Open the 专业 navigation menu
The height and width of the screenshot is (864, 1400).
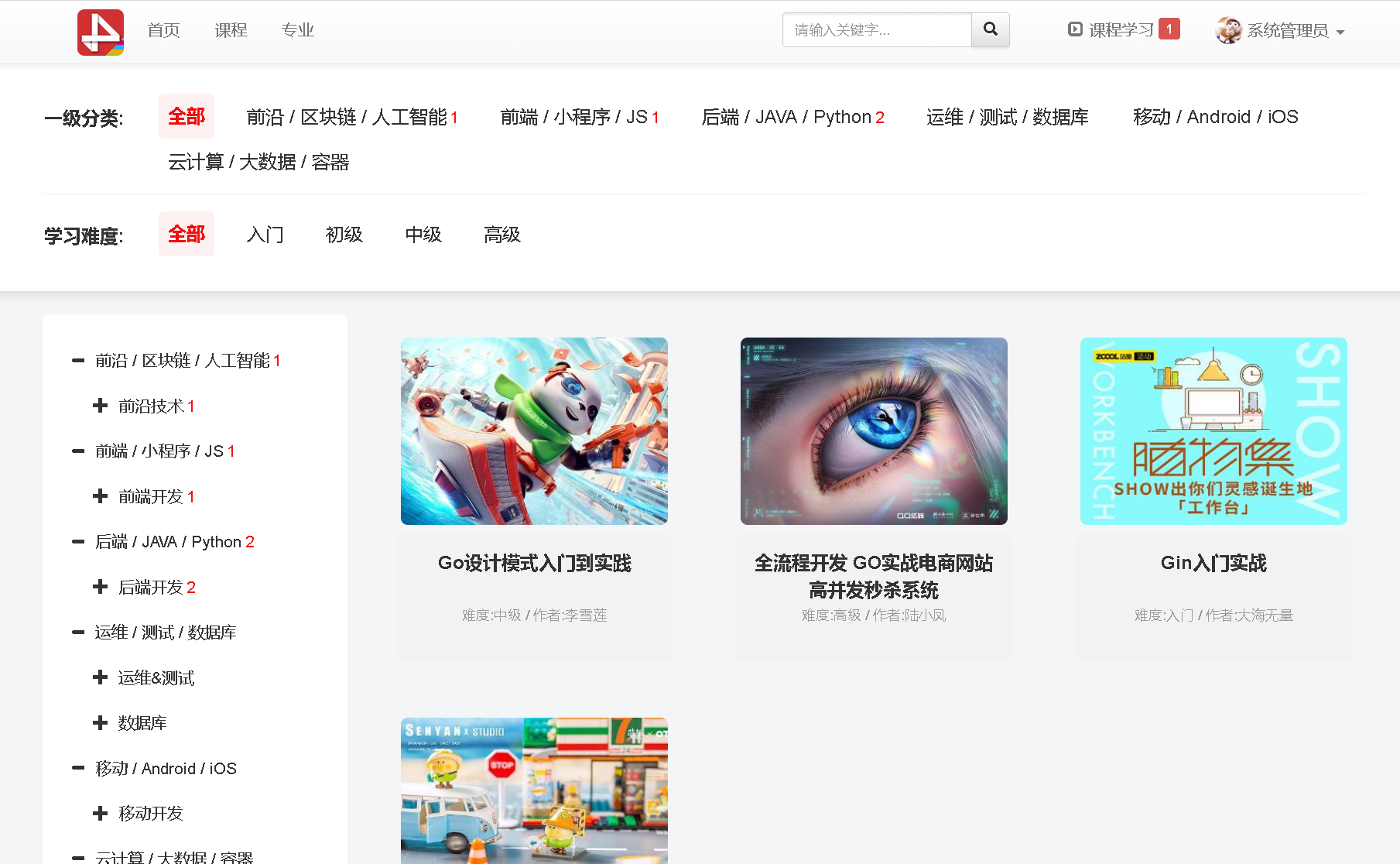tap(298, 29)
